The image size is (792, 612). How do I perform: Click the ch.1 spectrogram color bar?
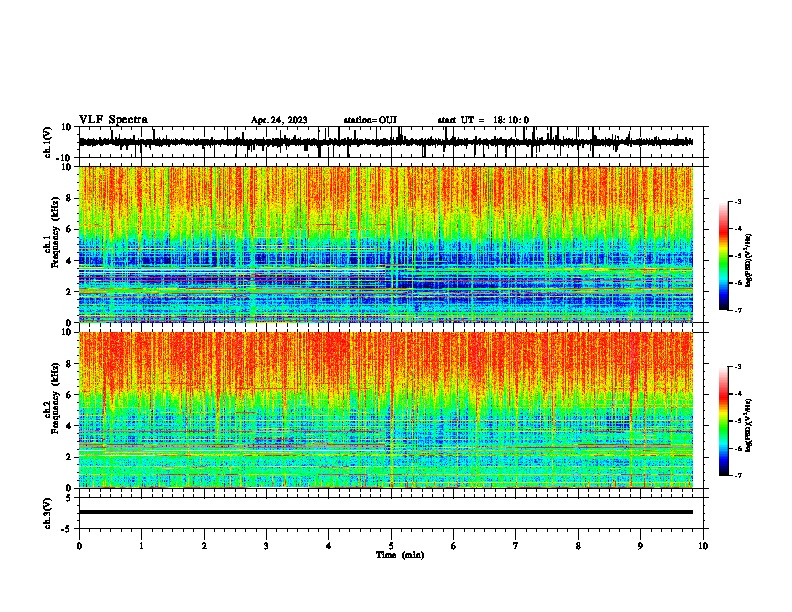click(x=723, y=256)
